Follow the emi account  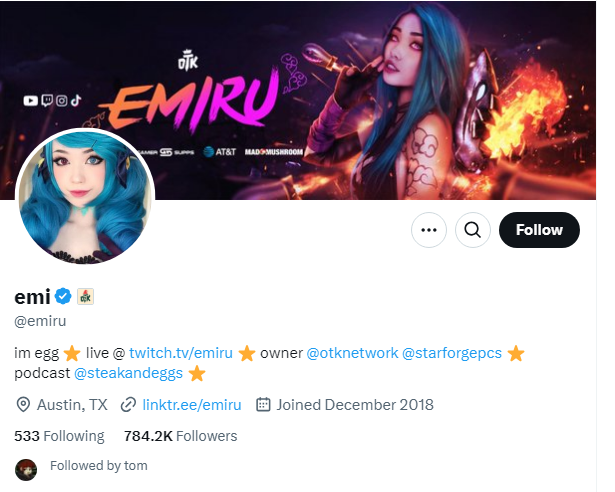point(539,230)
